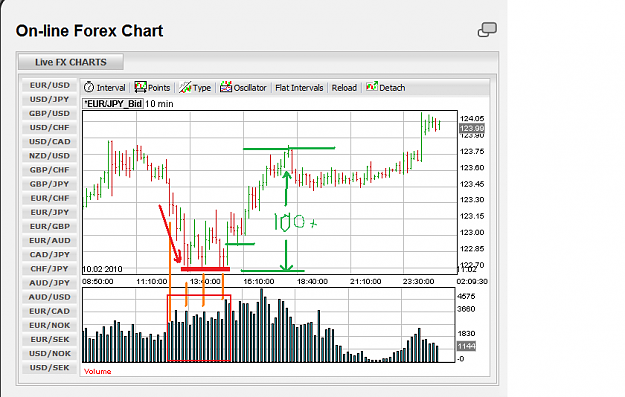
Task: Select GBP/USD currency pair
Action: click(49, 114)
